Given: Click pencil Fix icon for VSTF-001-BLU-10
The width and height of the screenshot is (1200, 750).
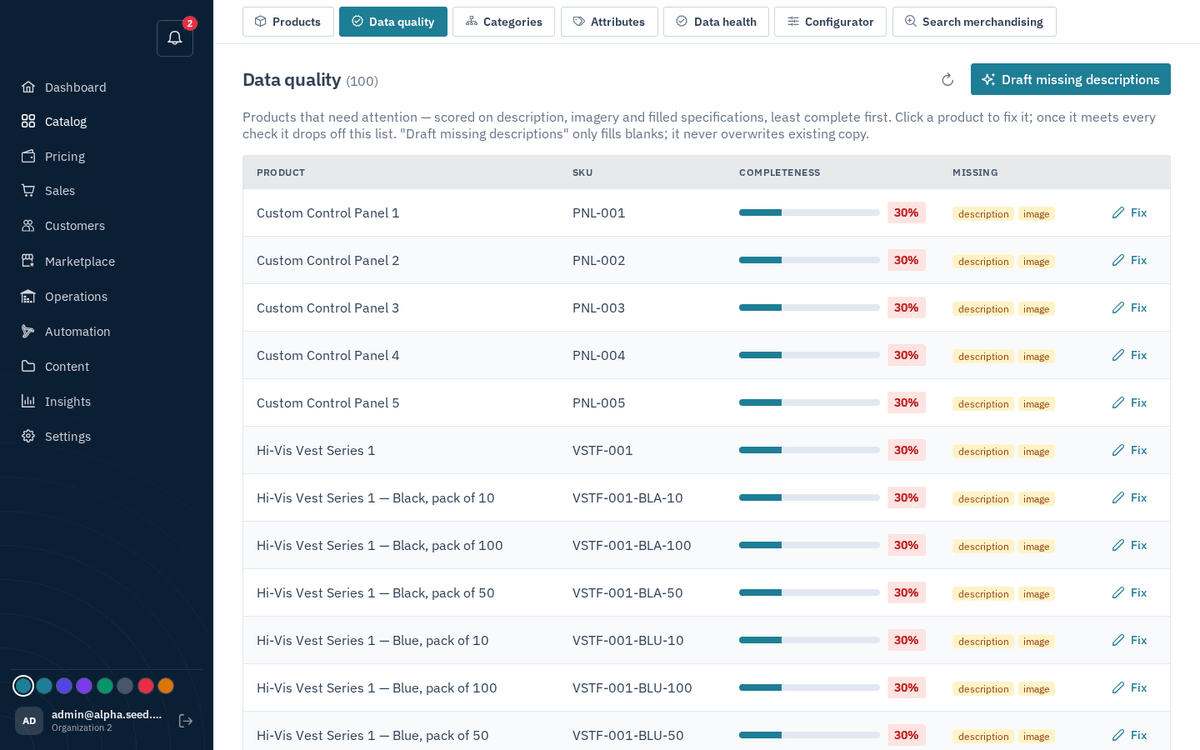Looking at the screenshot, I should (1118, 640).
